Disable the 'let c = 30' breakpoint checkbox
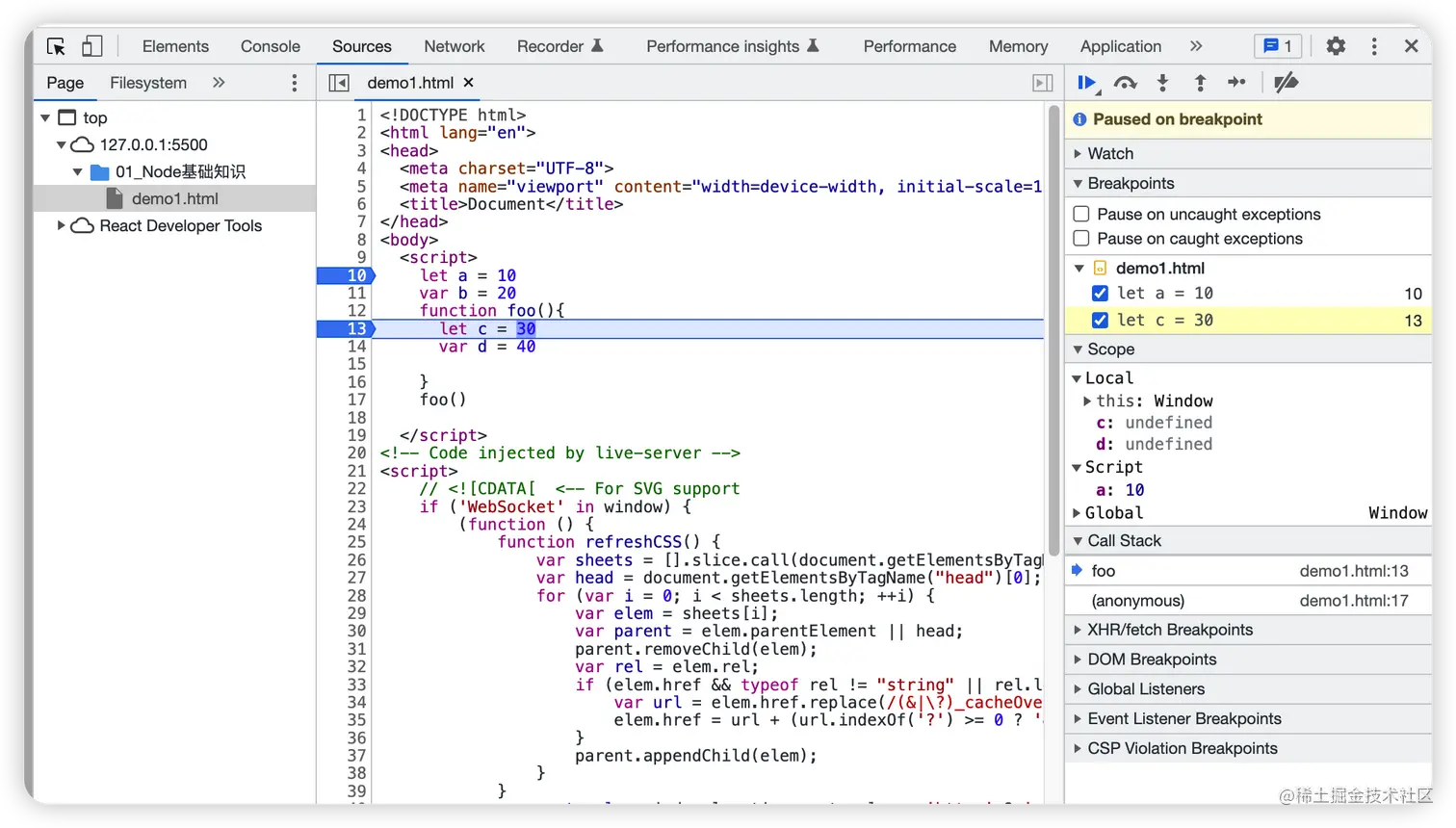 (1100, 321)
